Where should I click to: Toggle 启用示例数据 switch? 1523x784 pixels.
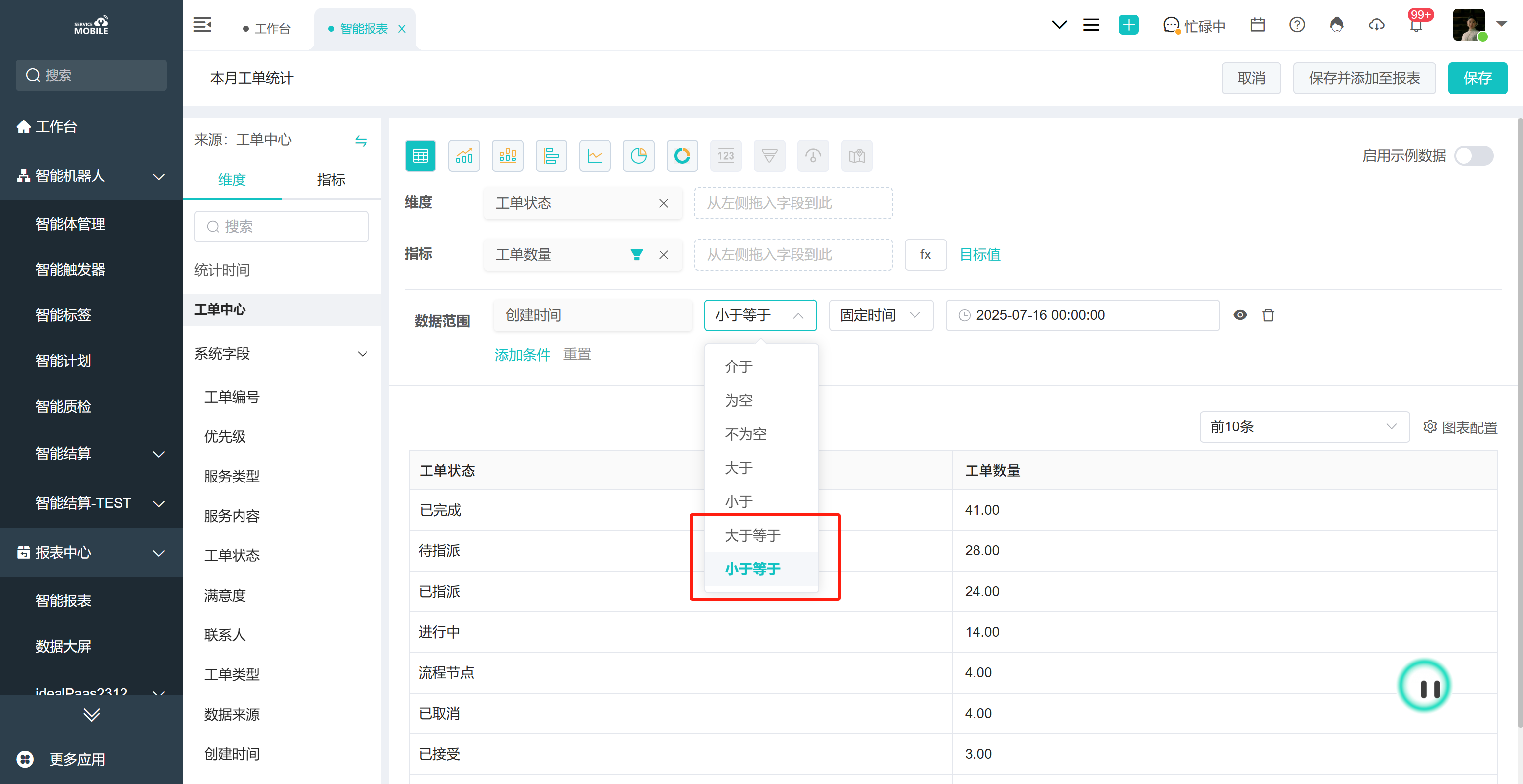coord(1473,156)
